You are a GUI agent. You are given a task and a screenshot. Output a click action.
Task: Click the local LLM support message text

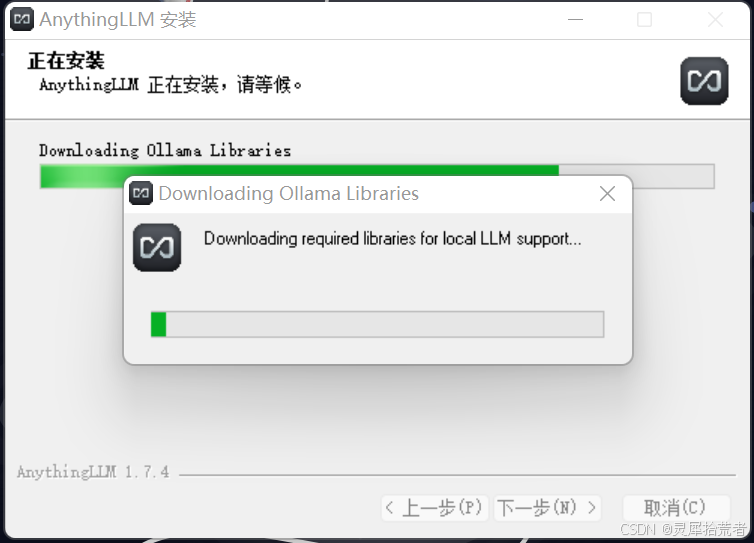392,239
